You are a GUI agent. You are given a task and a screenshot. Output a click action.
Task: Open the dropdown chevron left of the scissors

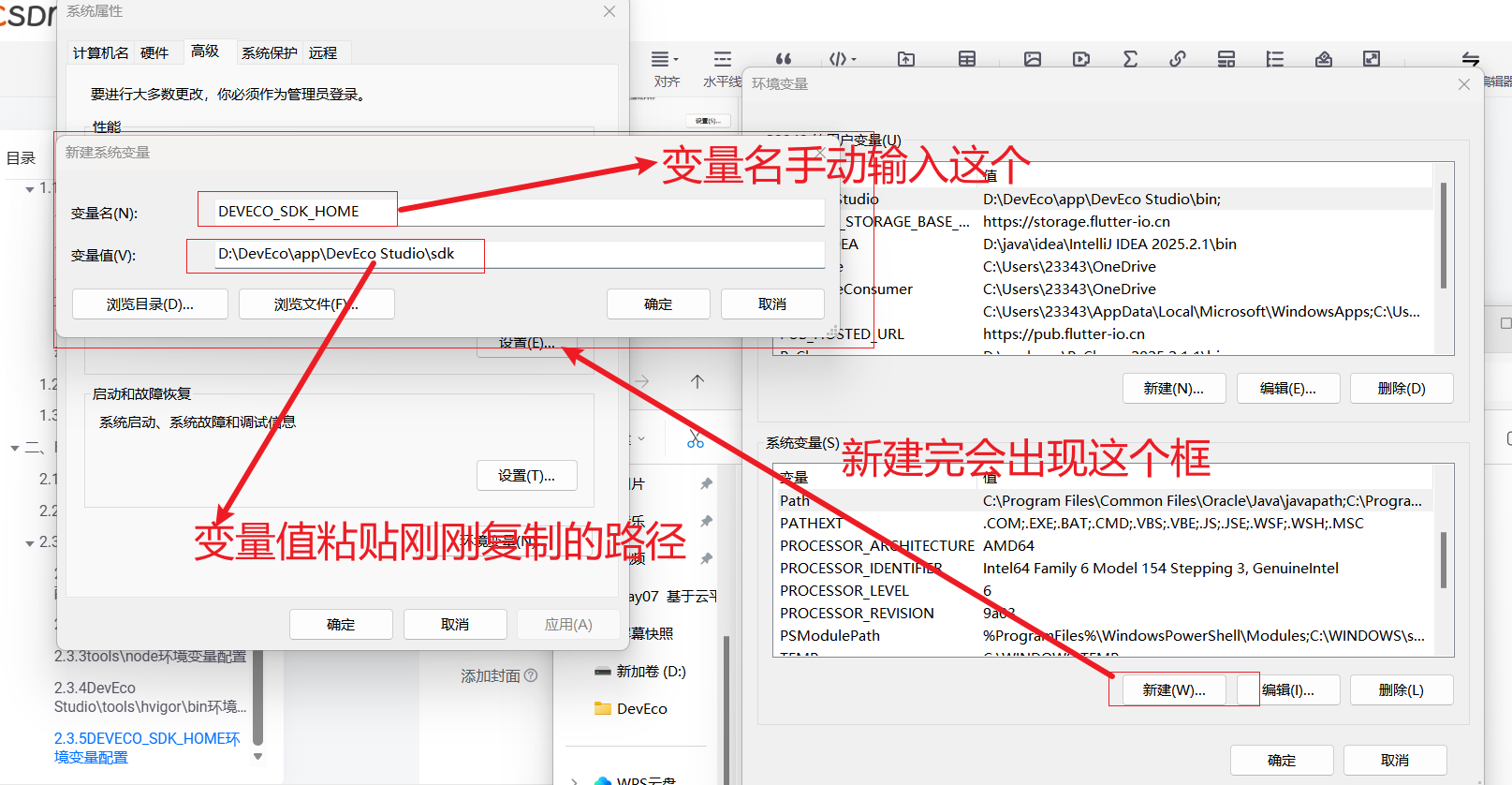[641, 438]
